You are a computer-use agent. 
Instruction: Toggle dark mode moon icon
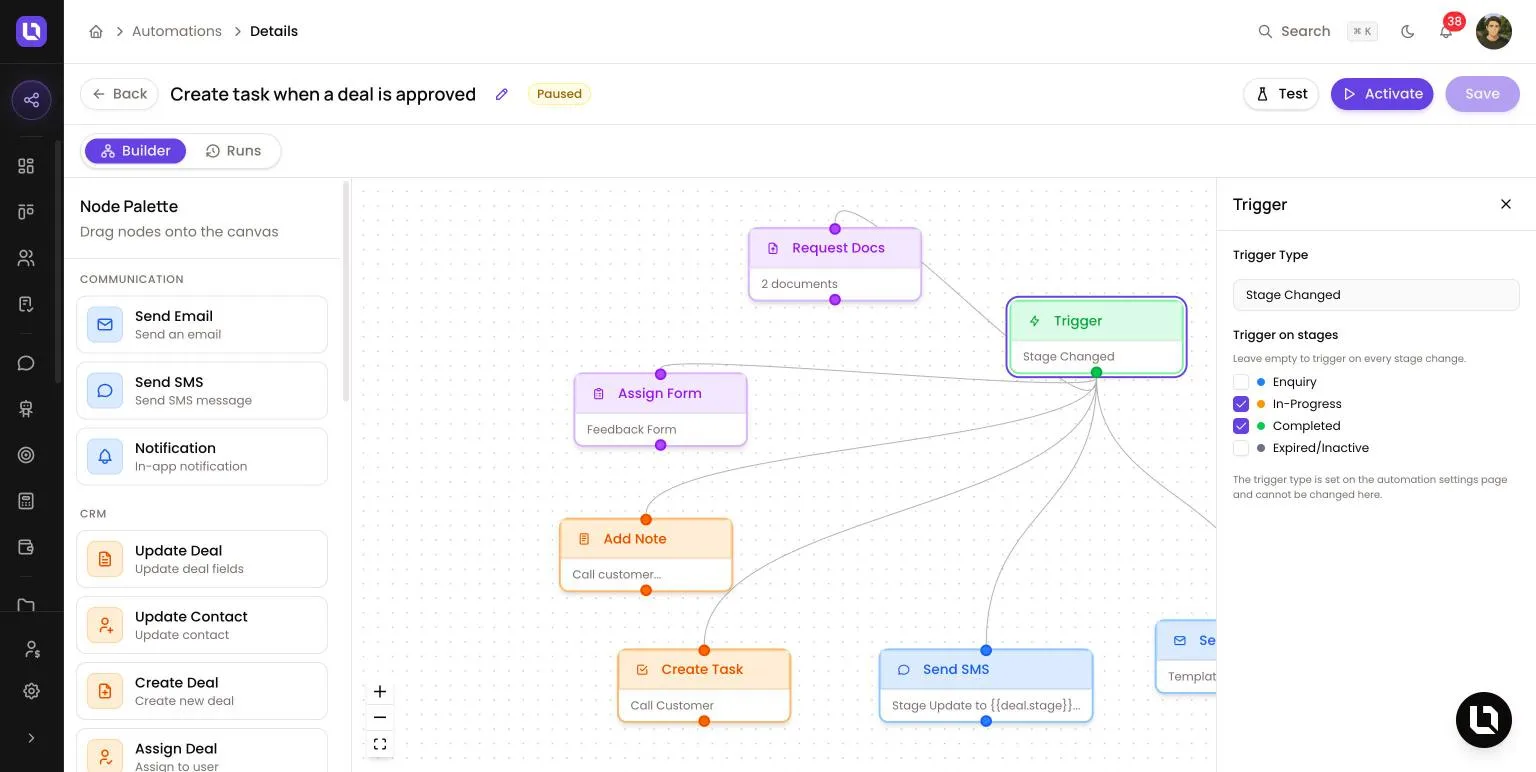click(1408, 31)
